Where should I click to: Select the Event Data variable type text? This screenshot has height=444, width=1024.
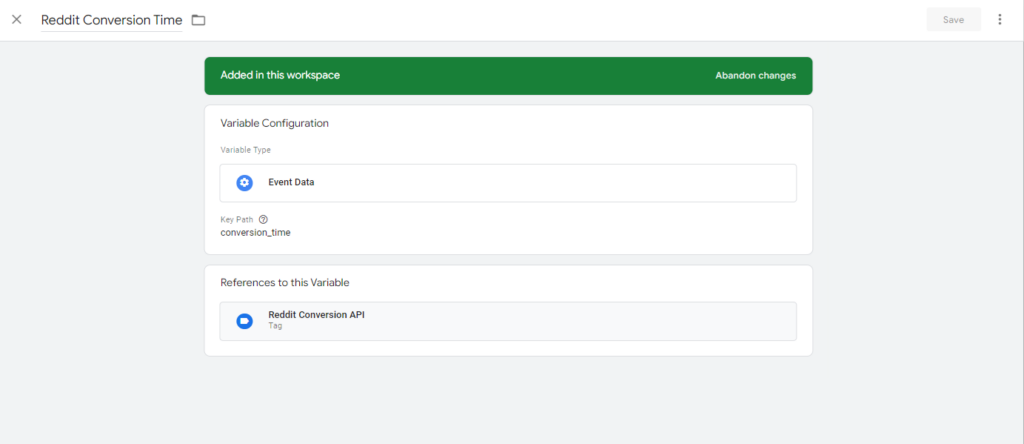coord(291,183)
